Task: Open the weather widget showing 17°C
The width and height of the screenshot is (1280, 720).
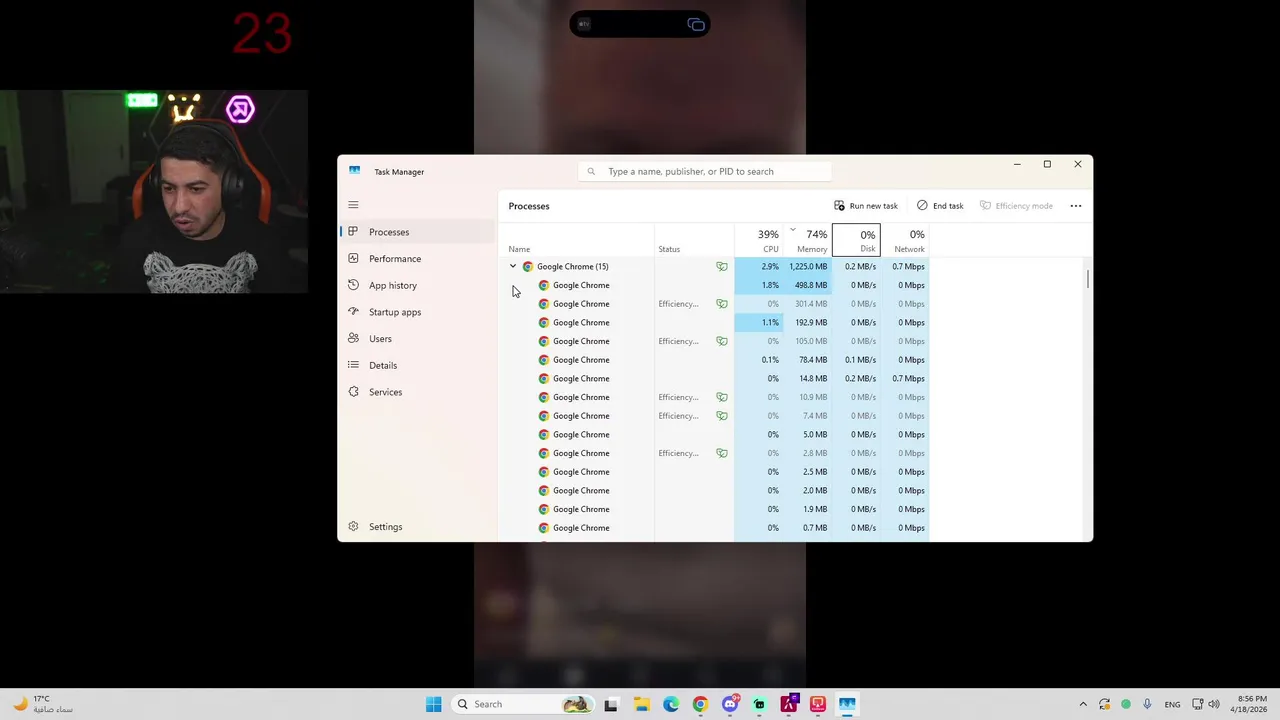Action: (x=42, y=704)
